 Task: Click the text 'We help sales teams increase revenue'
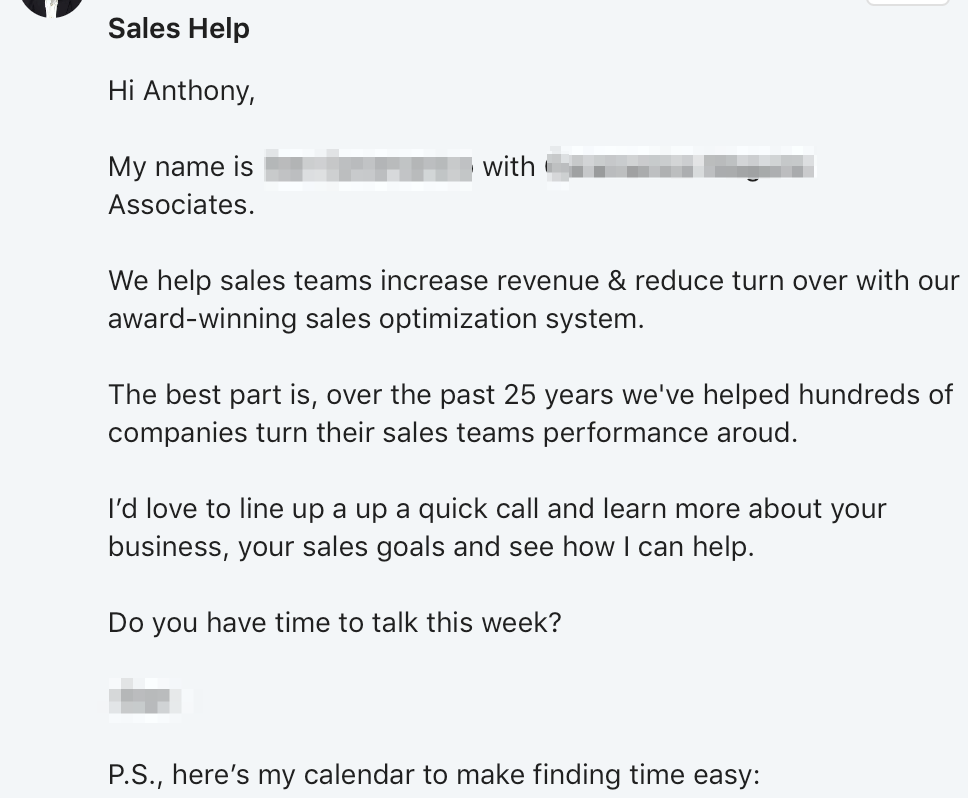354,281
